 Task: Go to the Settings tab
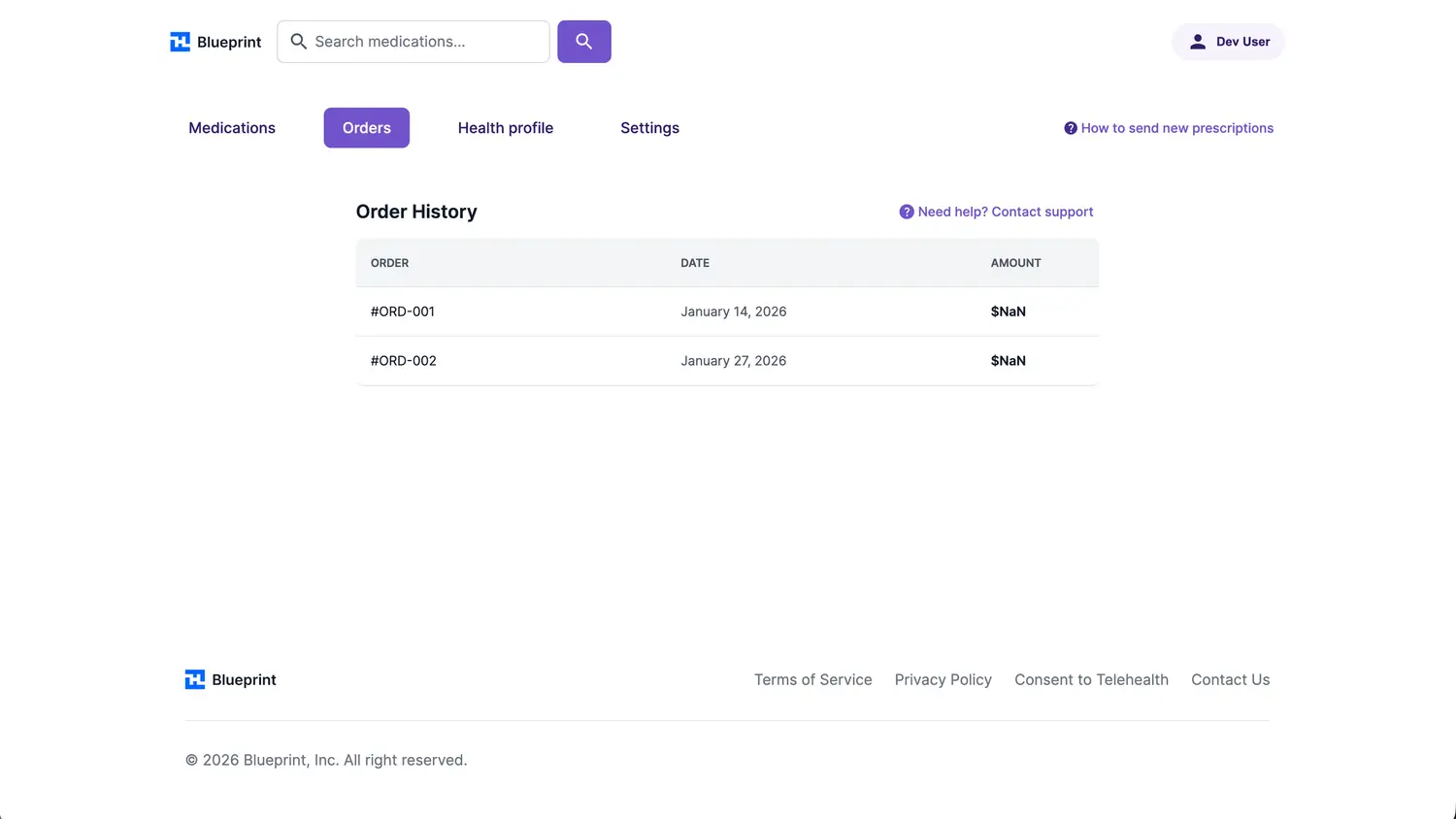649,128
